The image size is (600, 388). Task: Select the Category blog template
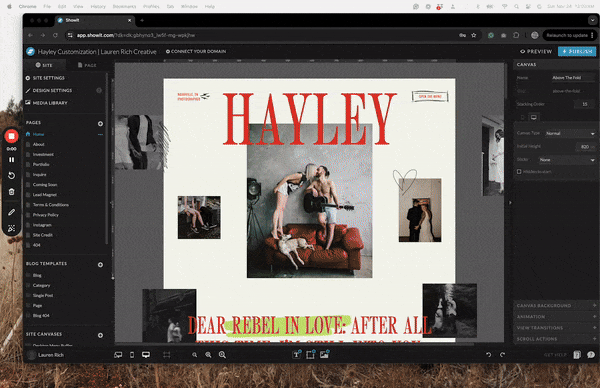[x=41, y=285]
